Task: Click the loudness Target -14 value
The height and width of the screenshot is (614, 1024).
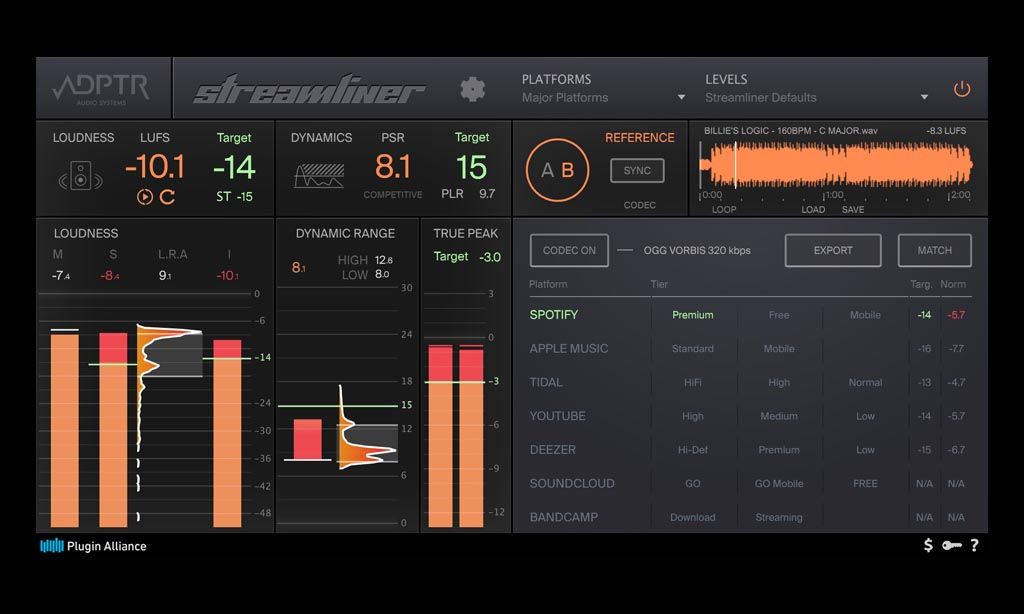Action: tap(234, 167)
